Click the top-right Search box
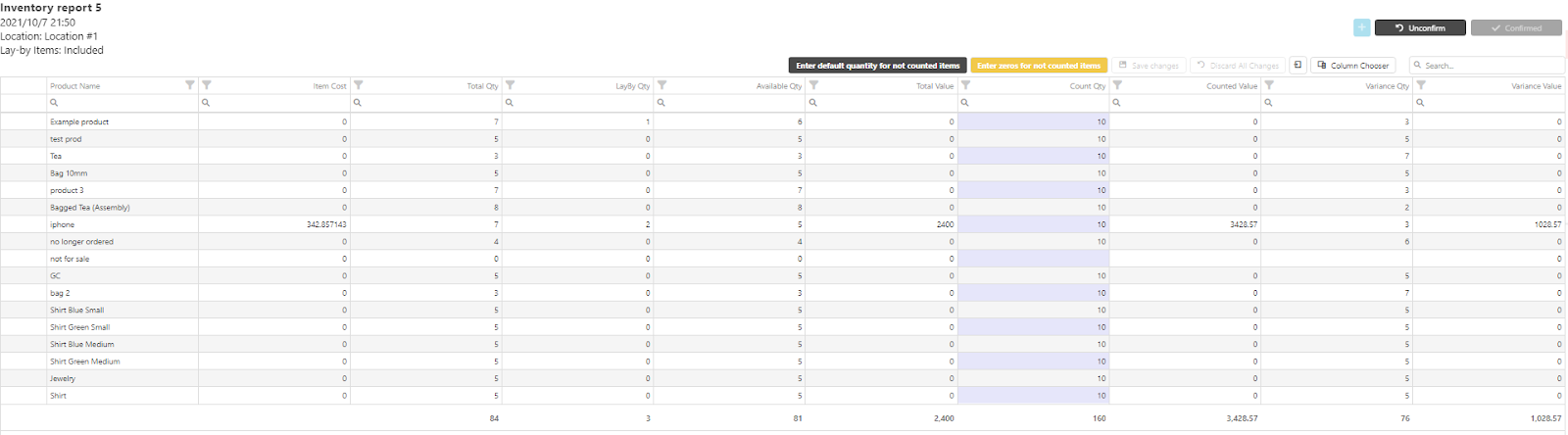The image size is (1568, 435). click(x=1488, y=66)
